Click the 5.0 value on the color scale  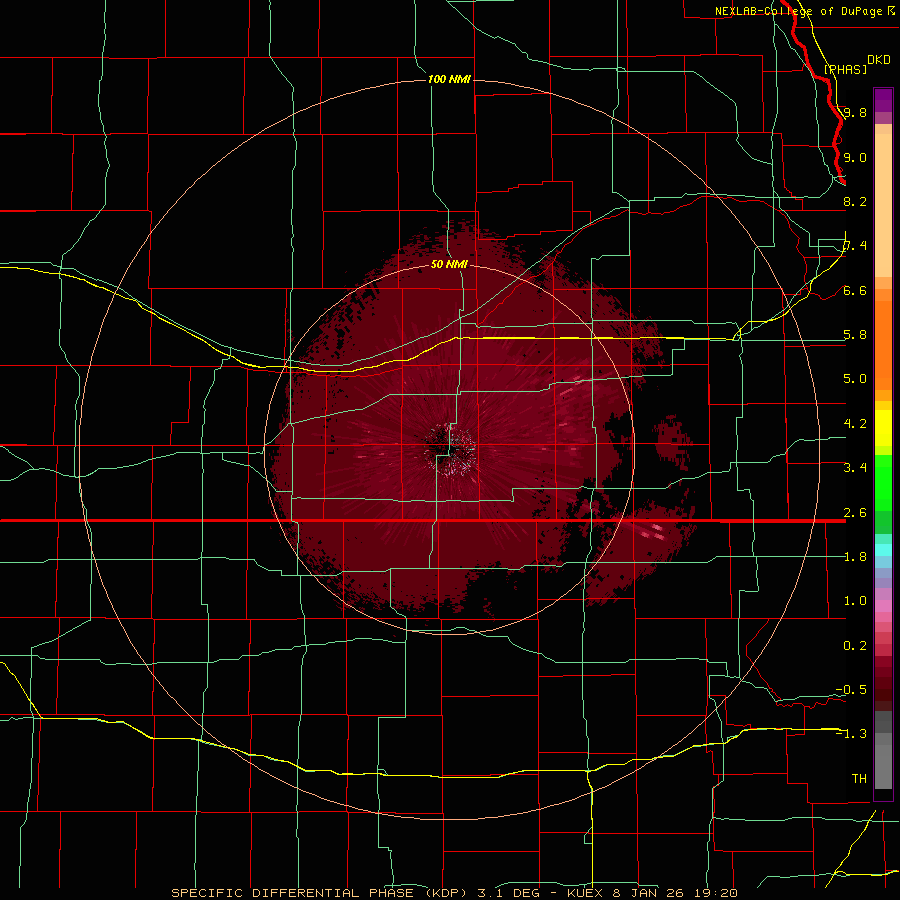[x=855, y=379]
